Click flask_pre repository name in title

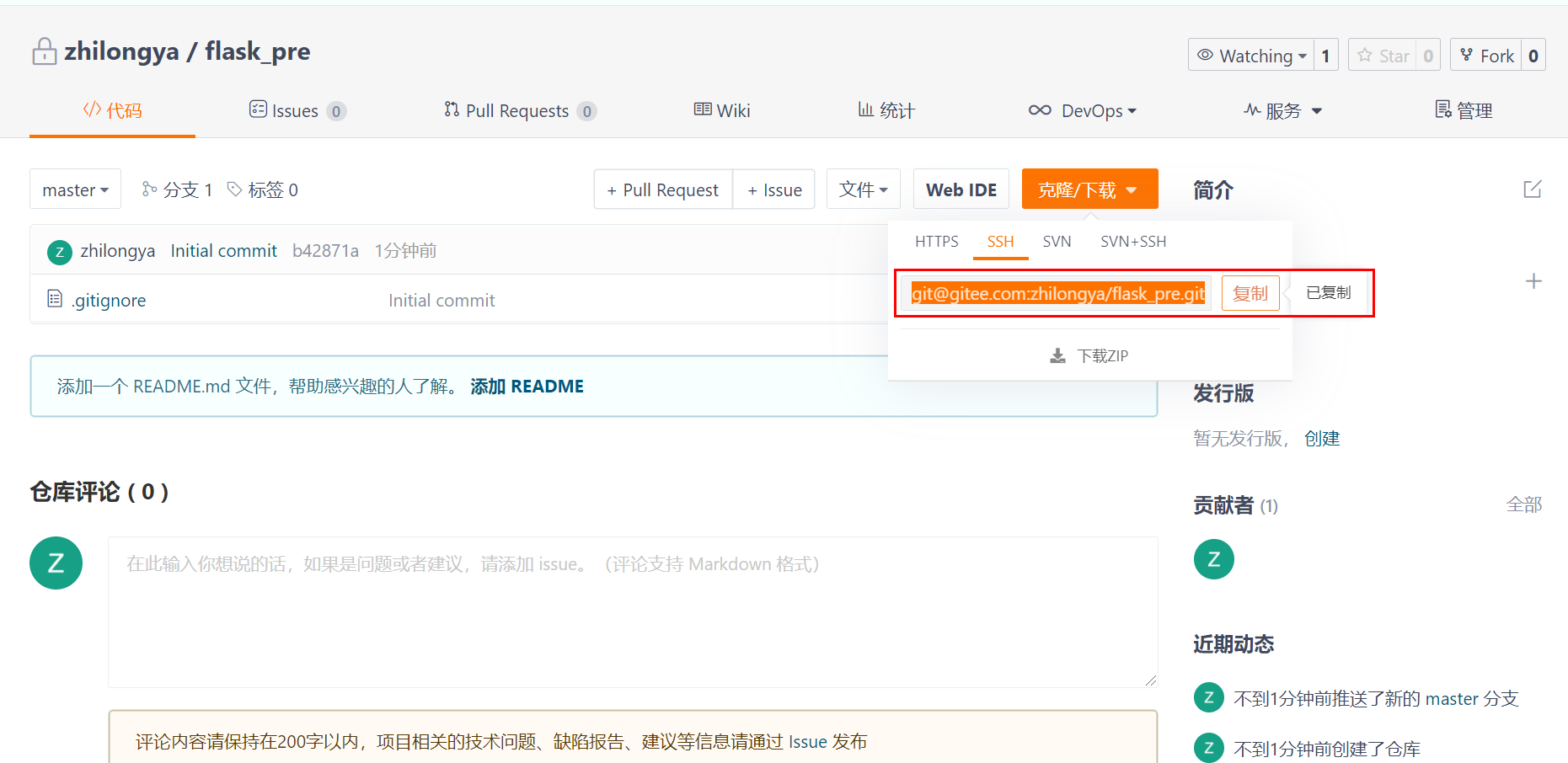point(258,51)
